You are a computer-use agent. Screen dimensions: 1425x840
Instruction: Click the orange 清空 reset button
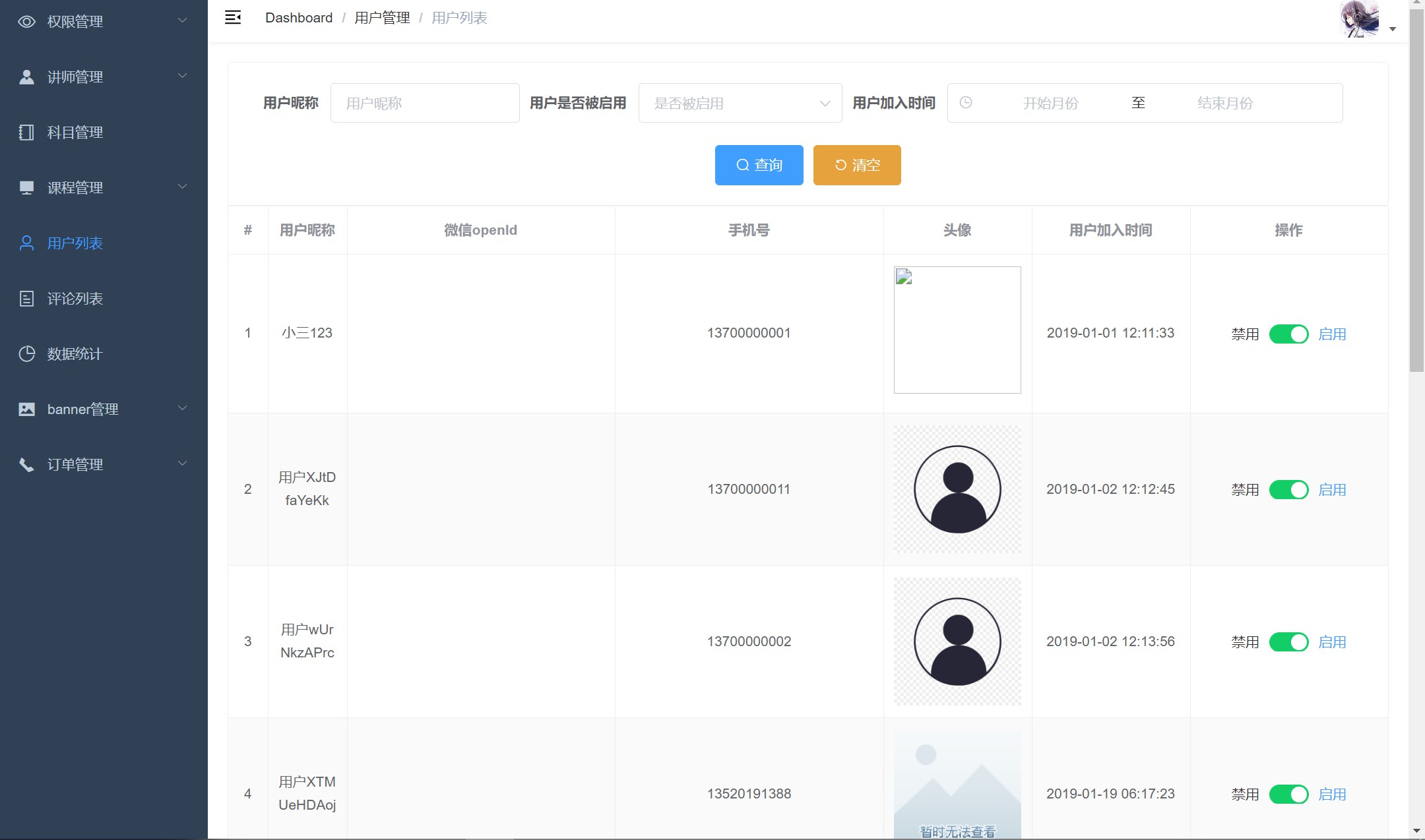click(856, 165)
